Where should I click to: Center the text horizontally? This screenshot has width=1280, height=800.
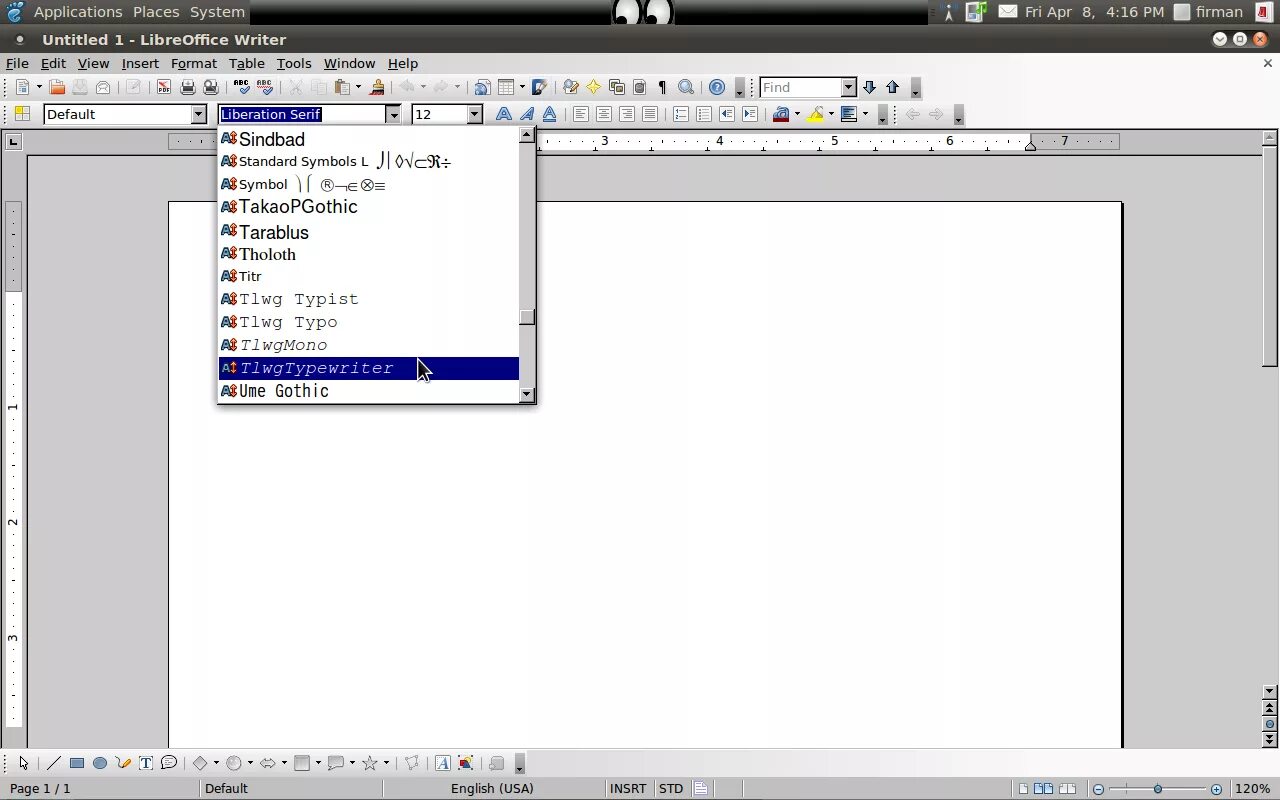[604, 114]
